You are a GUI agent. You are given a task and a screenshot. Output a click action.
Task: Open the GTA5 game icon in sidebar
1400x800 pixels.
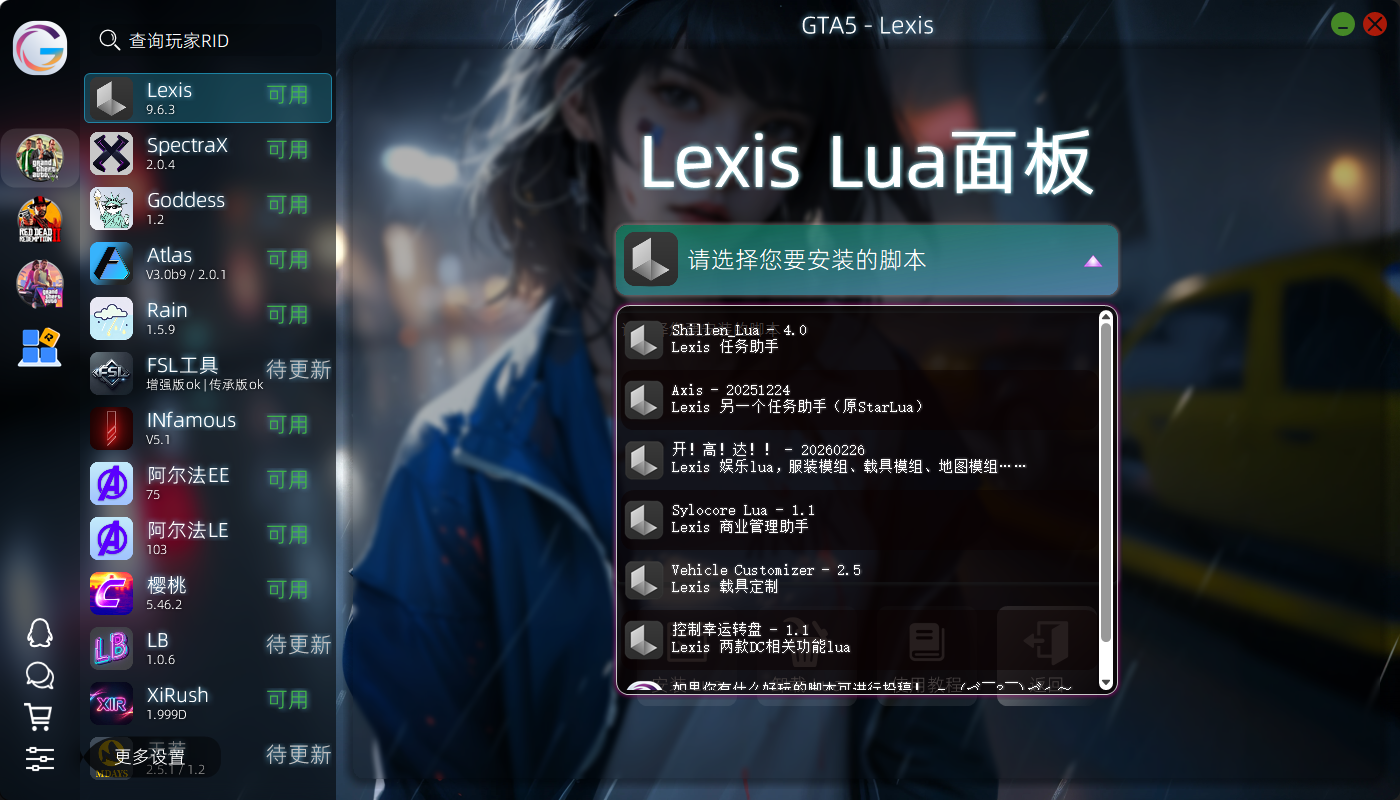click(x=40, y=158)
